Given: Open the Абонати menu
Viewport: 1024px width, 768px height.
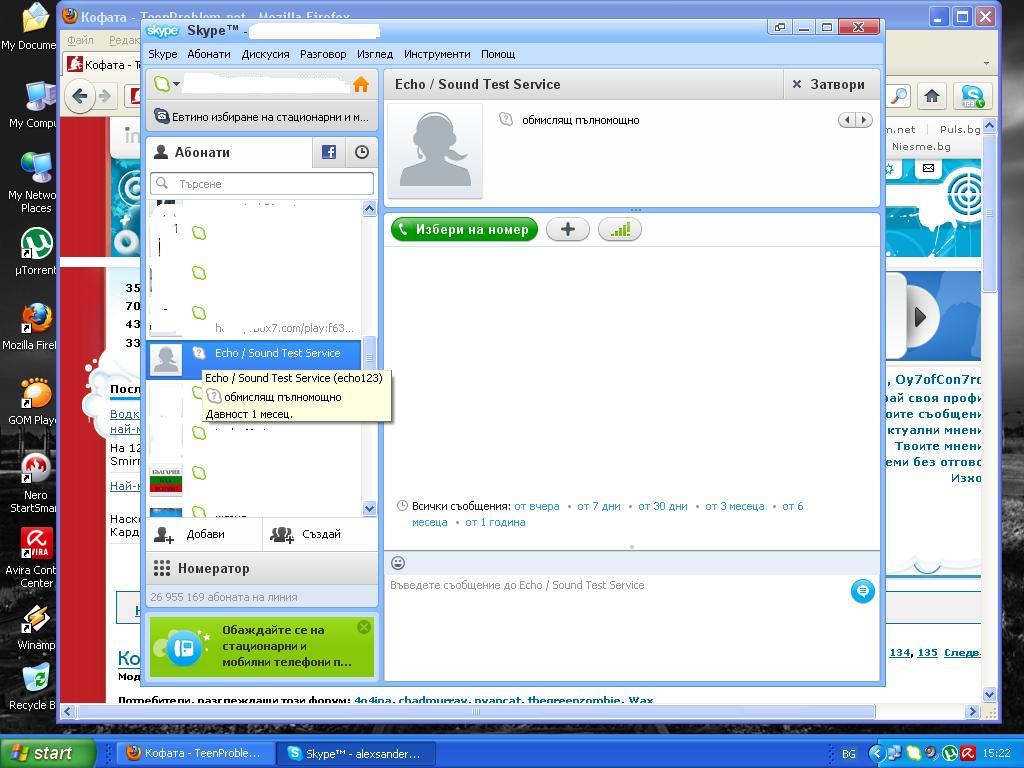Looking at the screenshot, I should 209,54.
